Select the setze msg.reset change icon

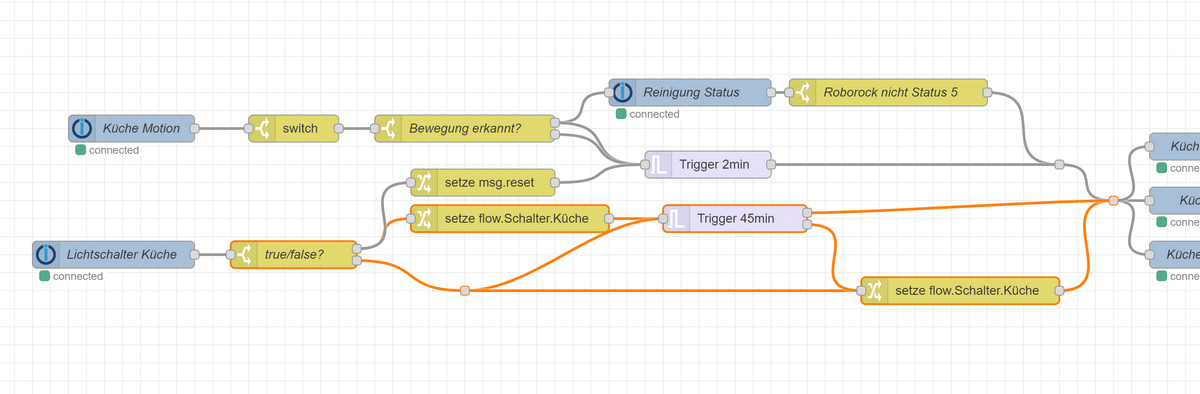point(424,182)
